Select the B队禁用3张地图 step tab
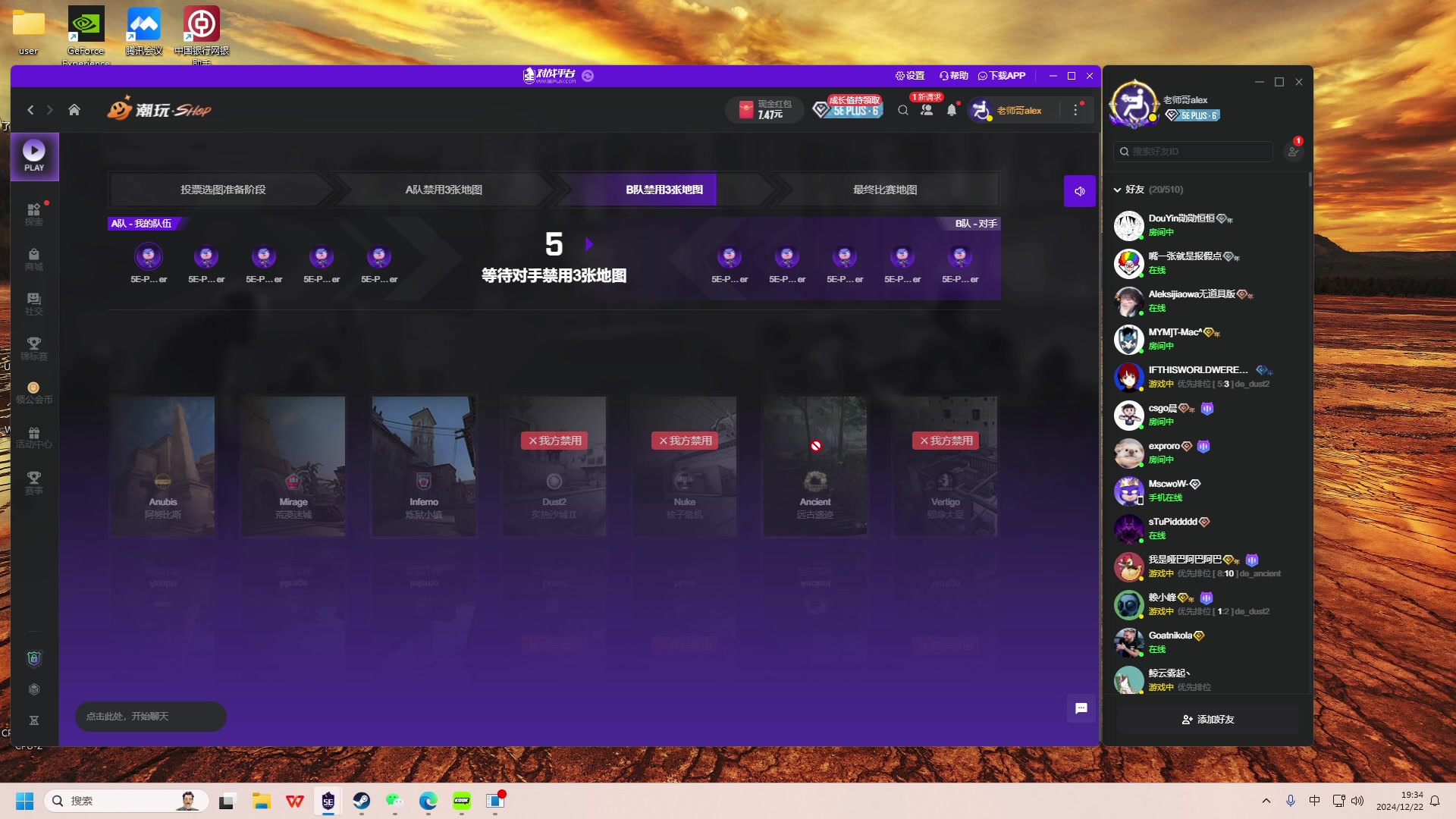This screenshot has width=1456, height=819. point(664,190)
